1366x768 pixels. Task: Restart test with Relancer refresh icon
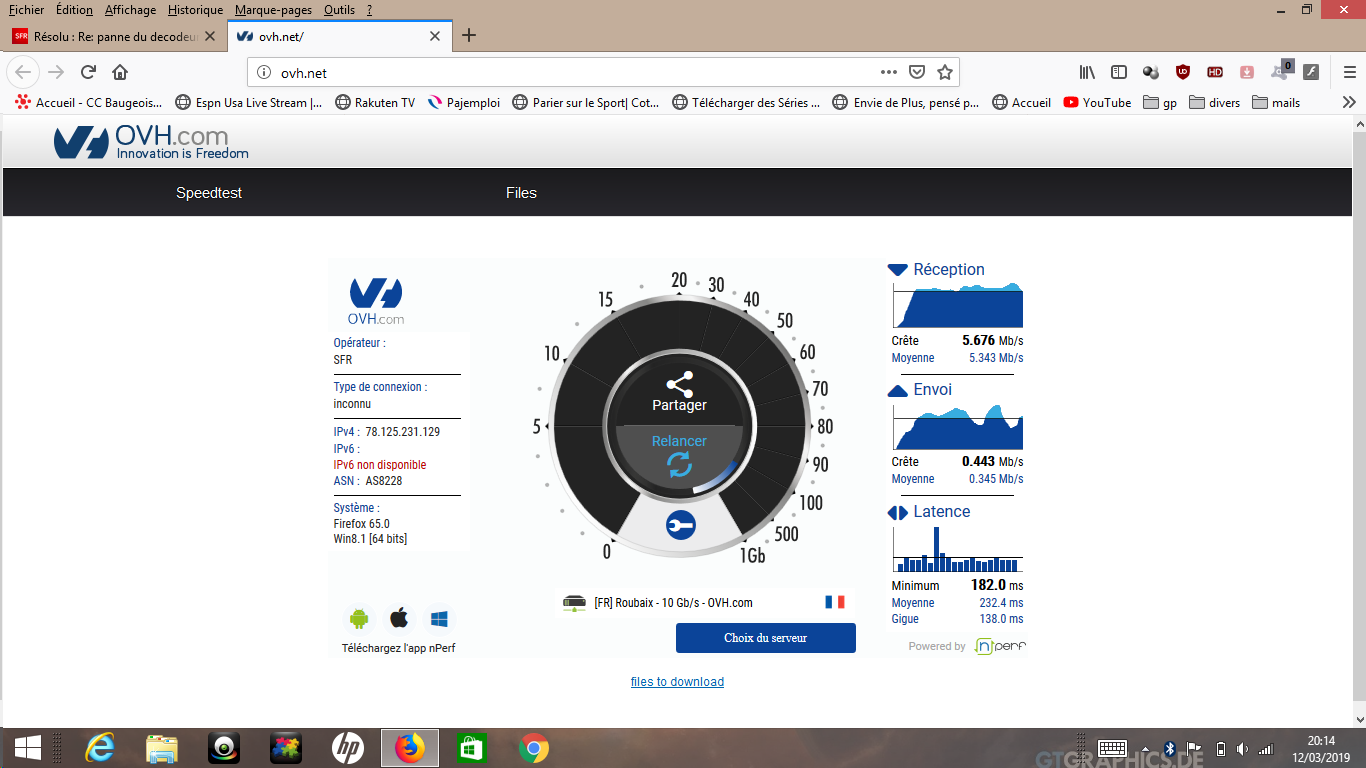[679, 464]
